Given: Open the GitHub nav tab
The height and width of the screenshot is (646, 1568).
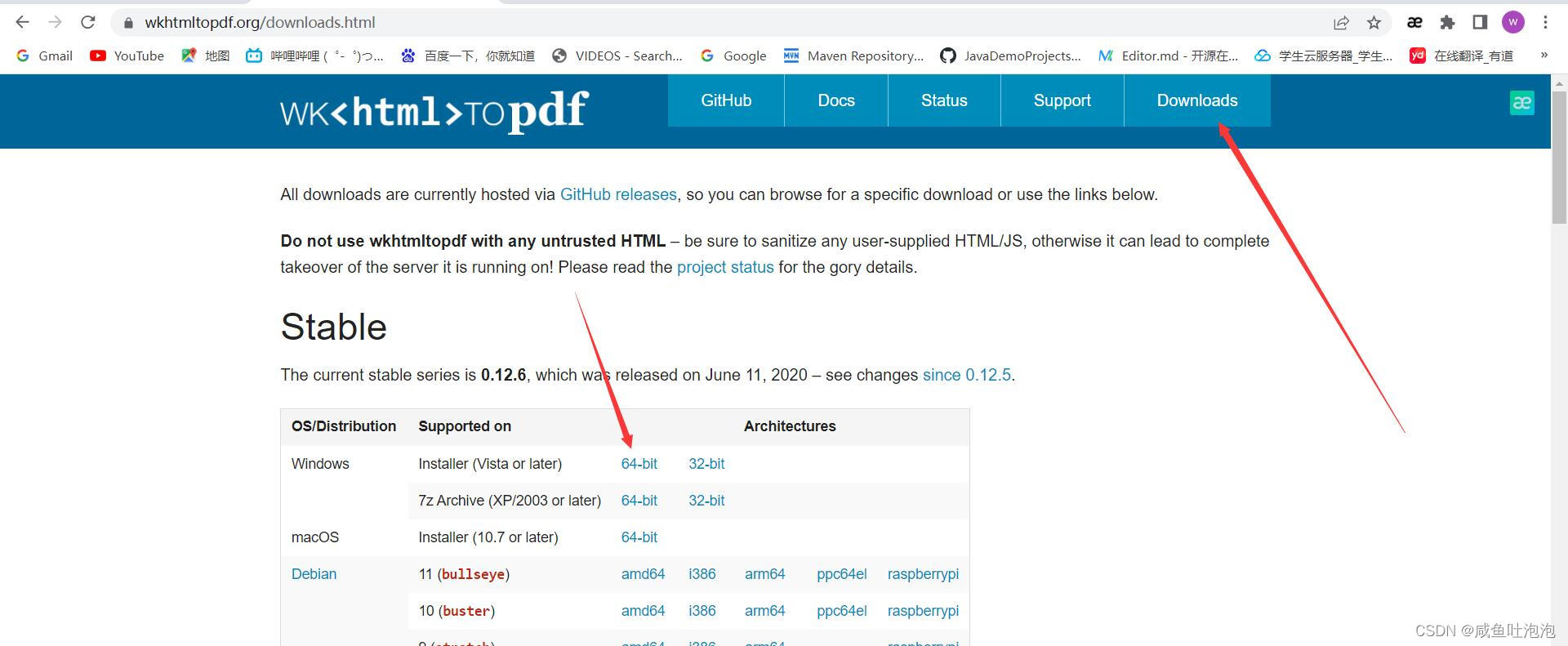Looking at the screenshot, I should click(726, 100).
